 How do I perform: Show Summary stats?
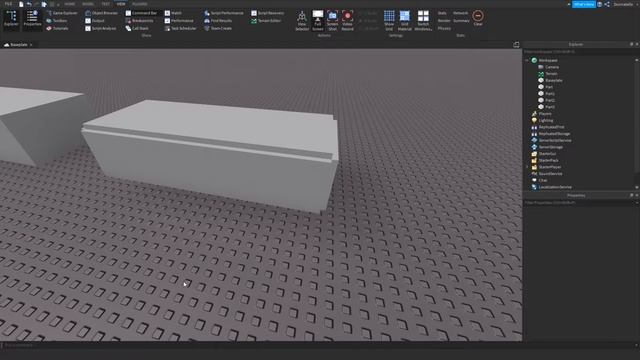(x=461, y=21)
